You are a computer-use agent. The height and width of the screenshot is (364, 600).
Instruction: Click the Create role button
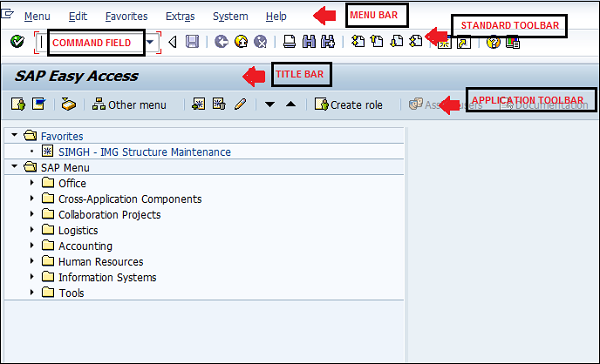pyautogui.click(x=349, y=104)
